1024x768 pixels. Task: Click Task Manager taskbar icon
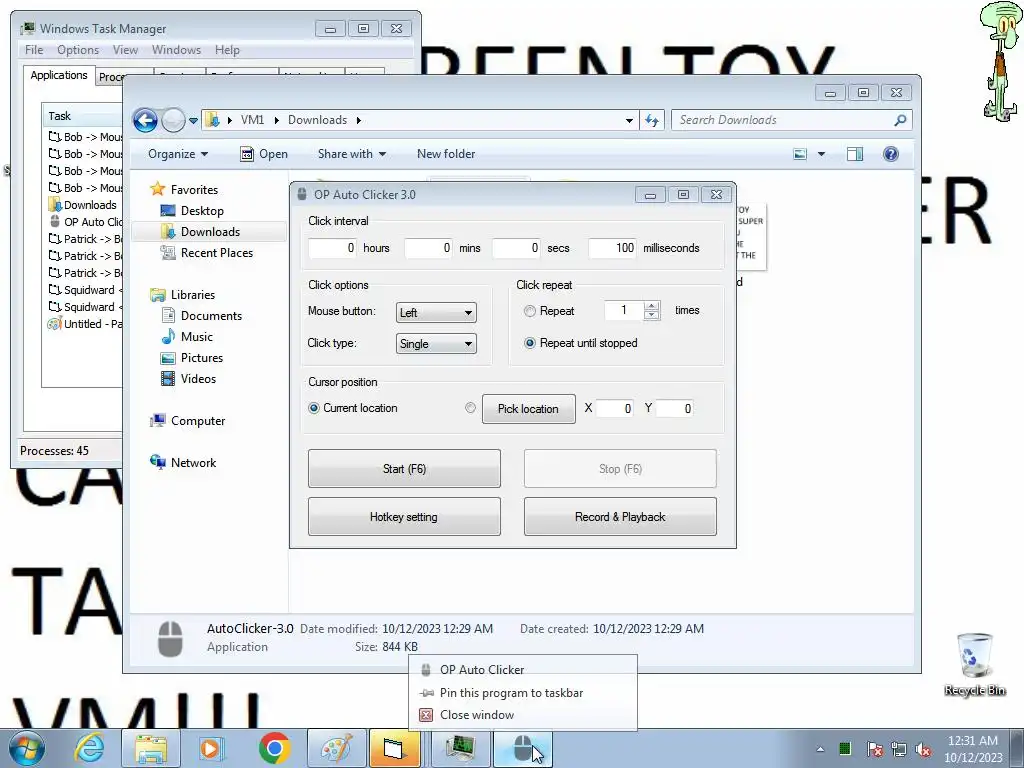coord(461,748)
